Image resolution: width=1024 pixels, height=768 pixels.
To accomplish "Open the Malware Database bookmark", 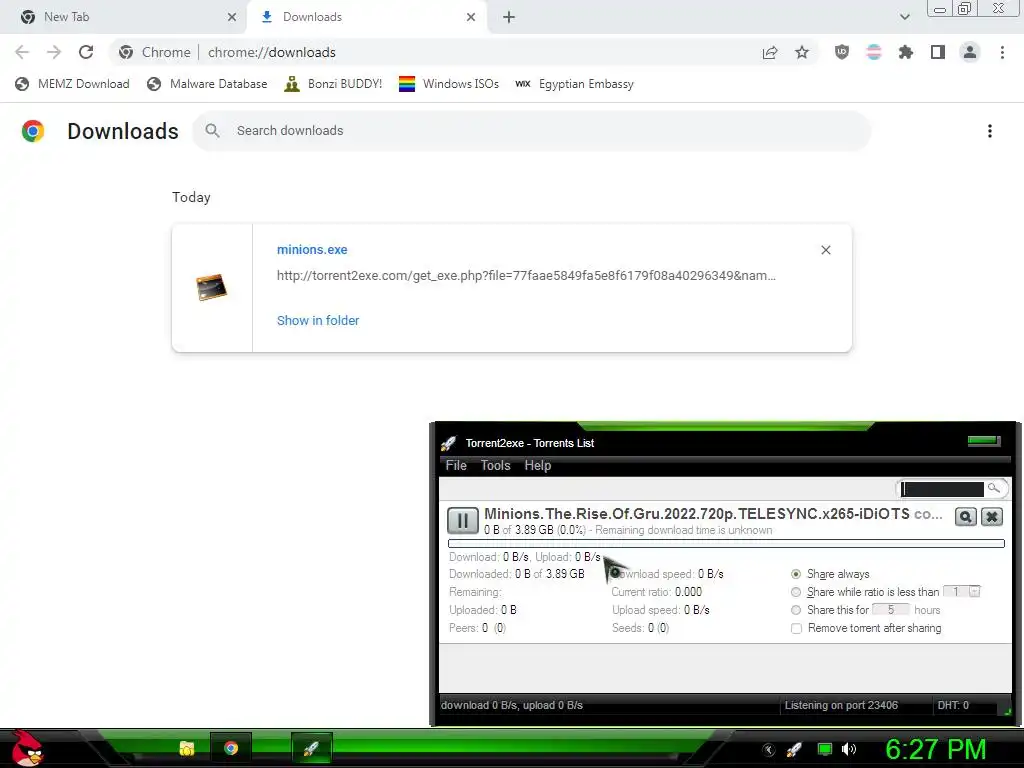I will [207, 84].
